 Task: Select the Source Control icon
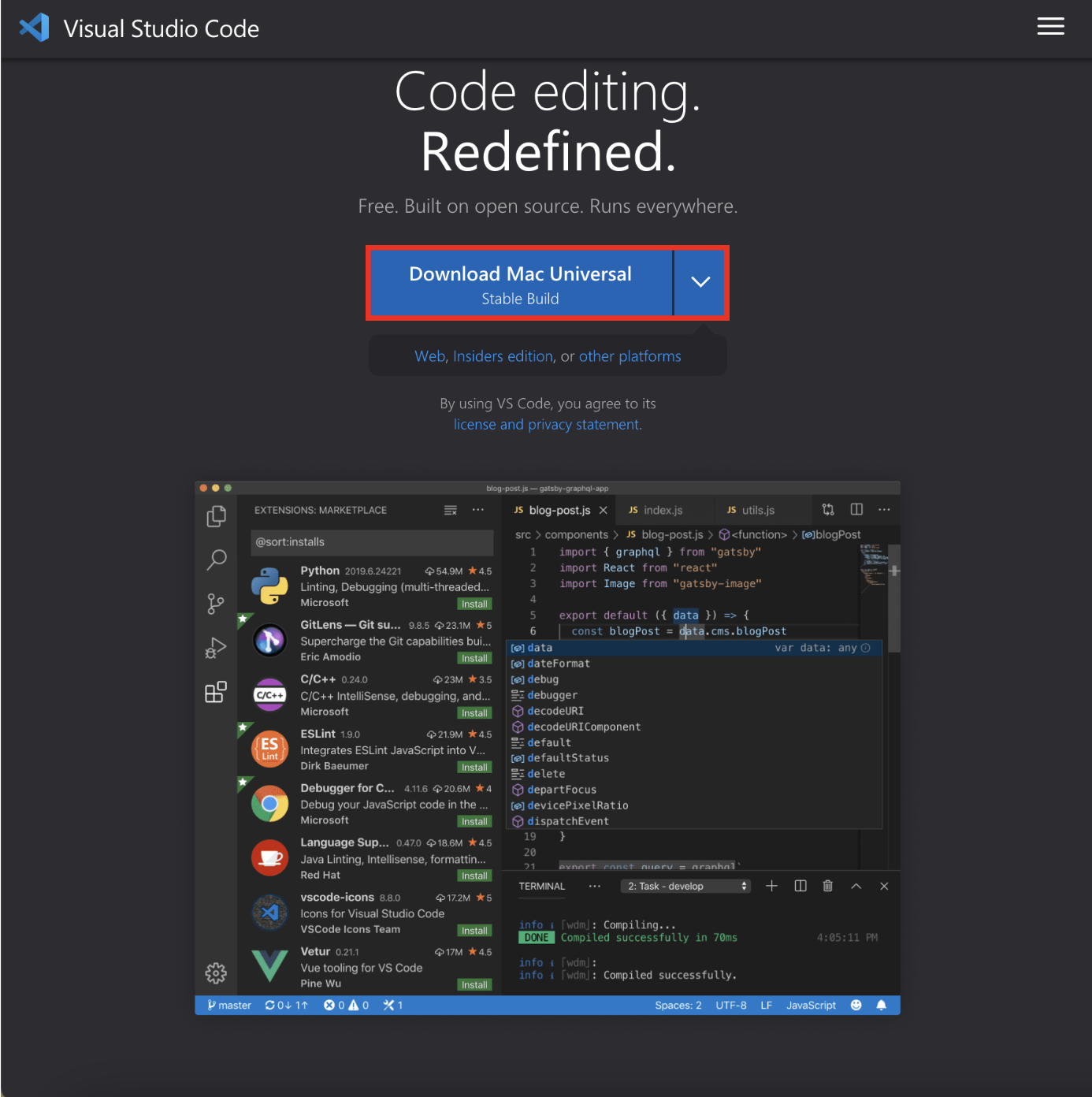point(216,603)
